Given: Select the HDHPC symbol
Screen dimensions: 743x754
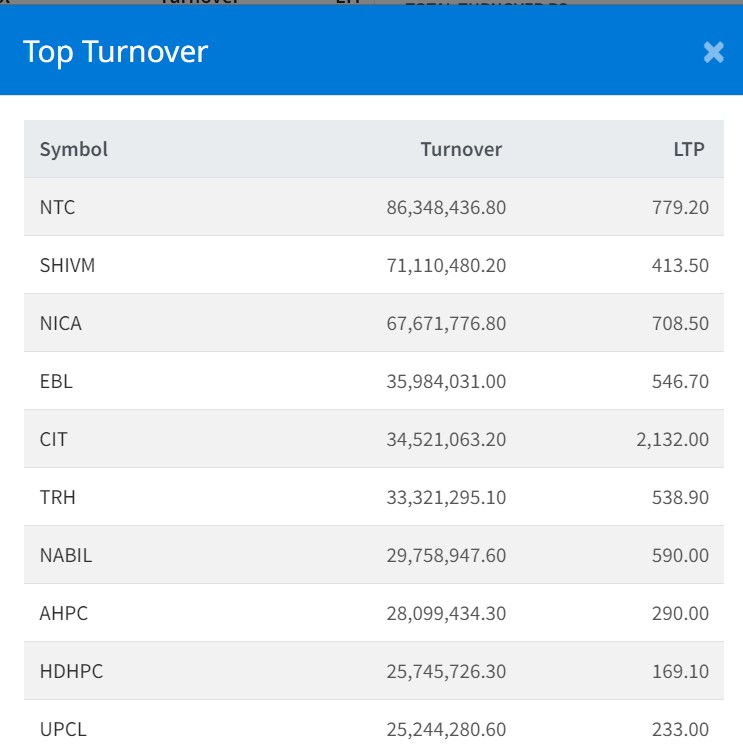Looking at the screenshot, I should (x=71, y=671).
